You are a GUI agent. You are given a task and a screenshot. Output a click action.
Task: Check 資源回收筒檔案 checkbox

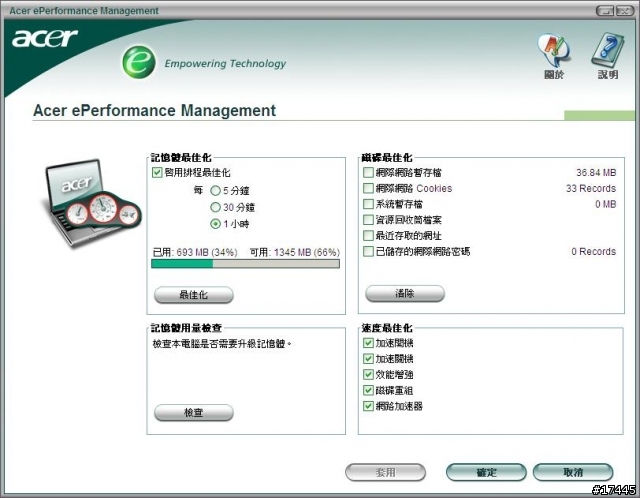click(368, 220)
